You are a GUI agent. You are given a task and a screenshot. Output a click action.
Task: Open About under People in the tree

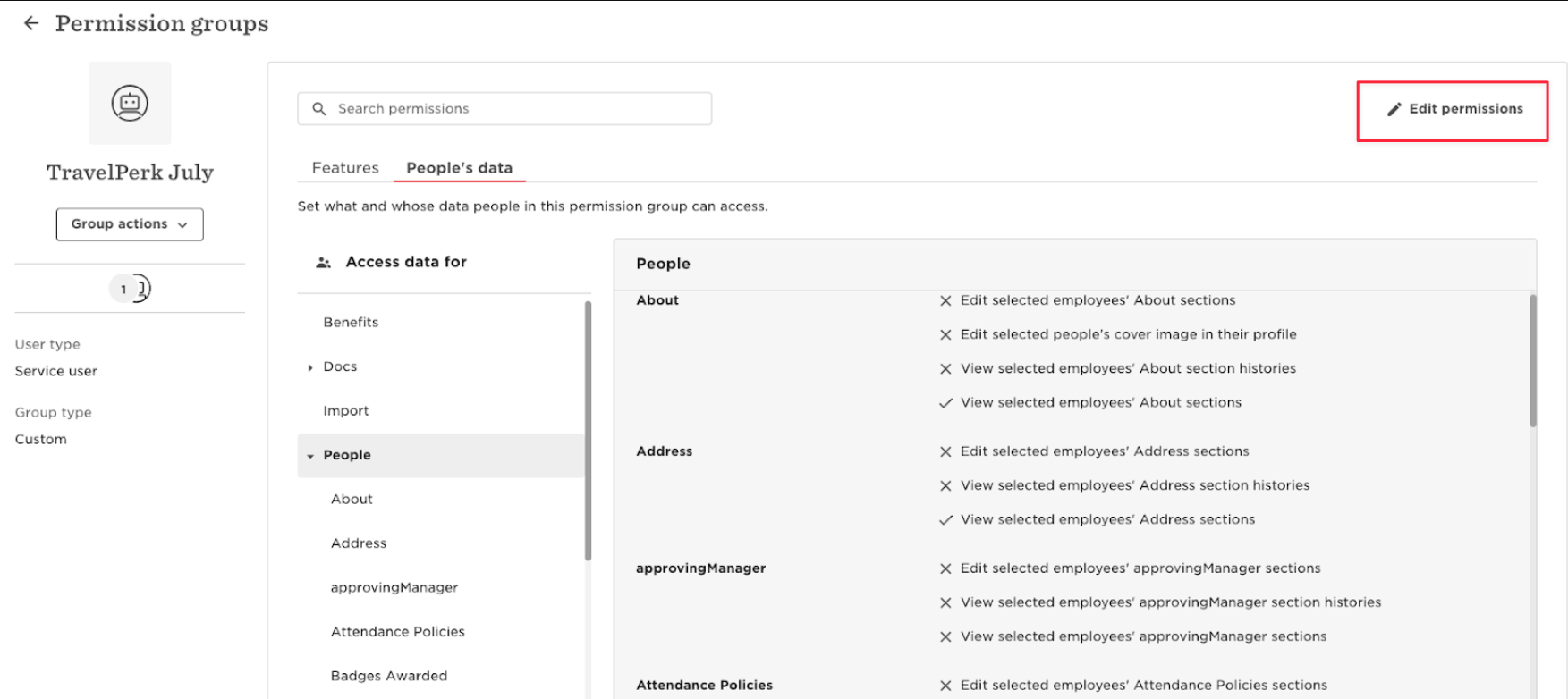(x=352, y=499)
